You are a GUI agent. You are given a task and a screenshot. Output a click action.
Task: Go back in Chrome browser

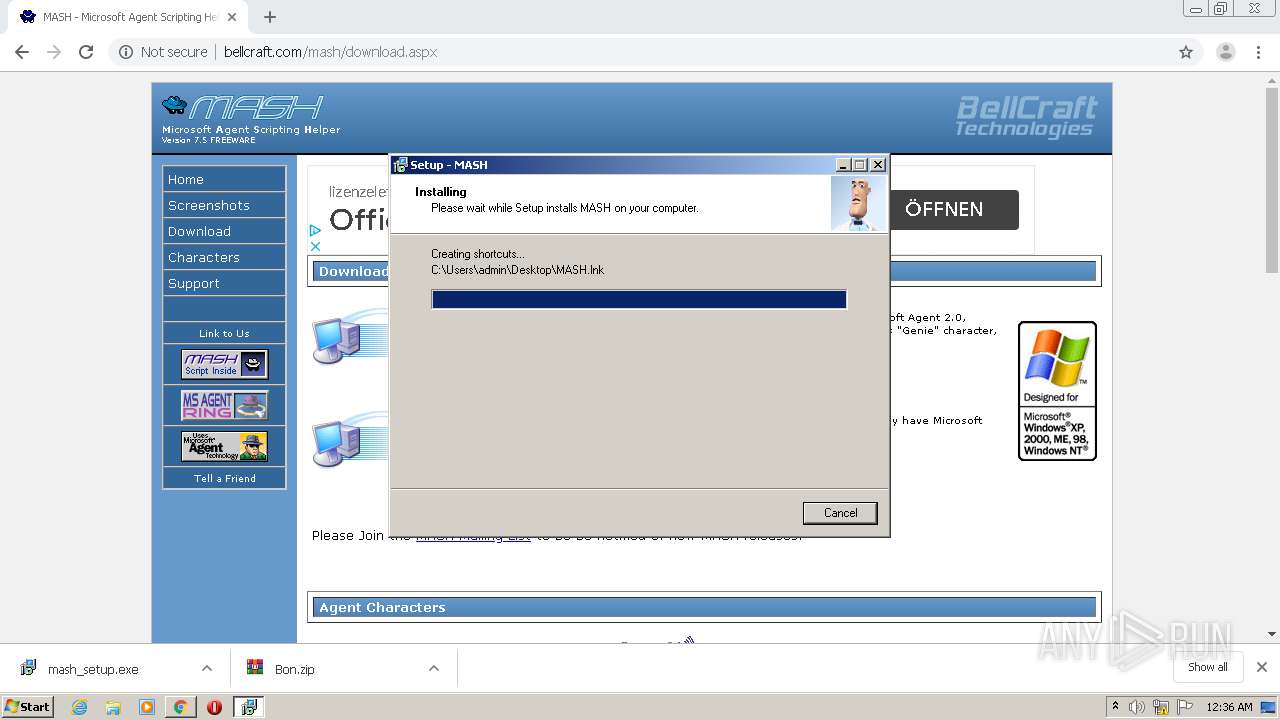coord(22,52)
